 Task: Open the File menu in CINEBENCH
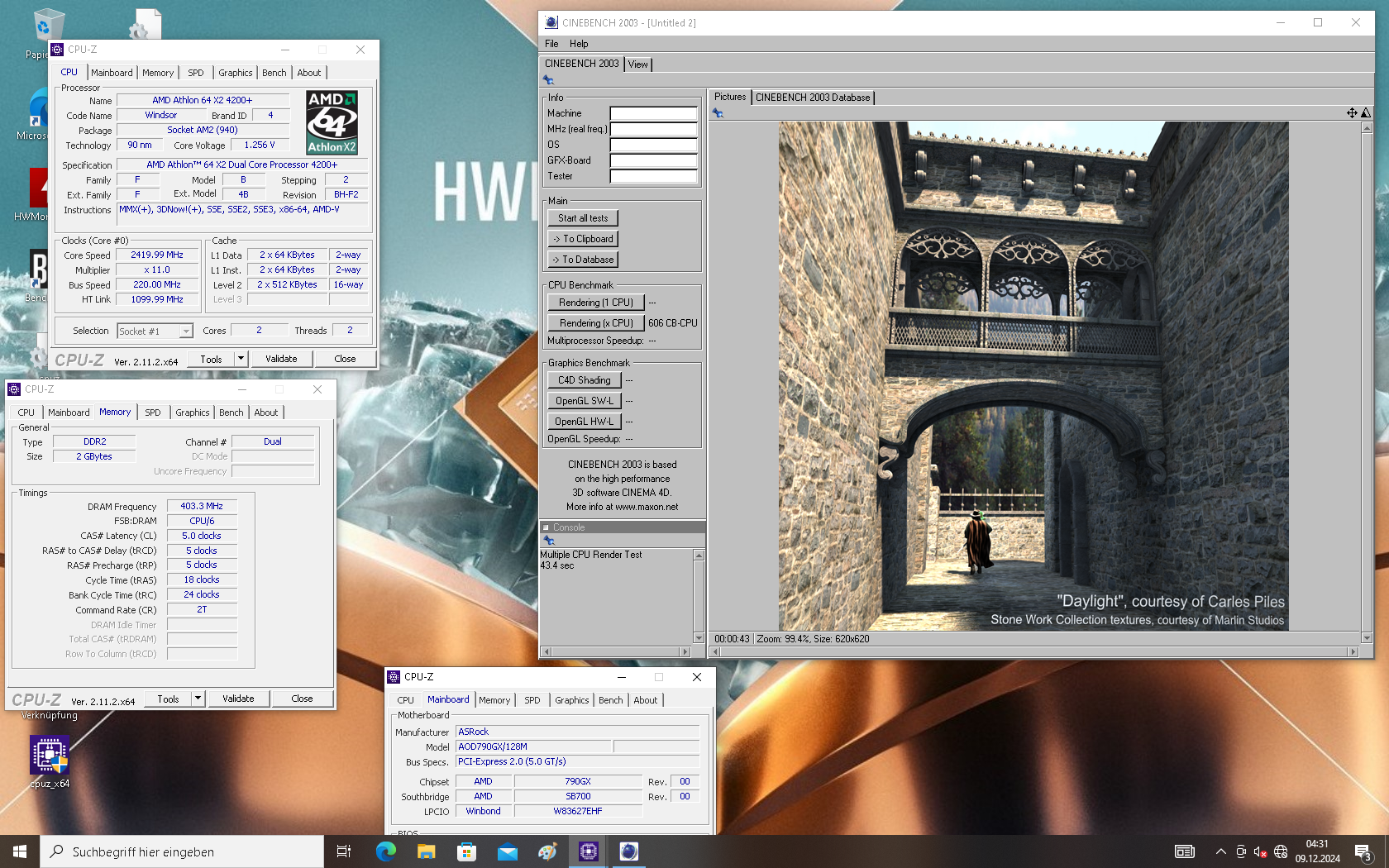tap(551, 44)
